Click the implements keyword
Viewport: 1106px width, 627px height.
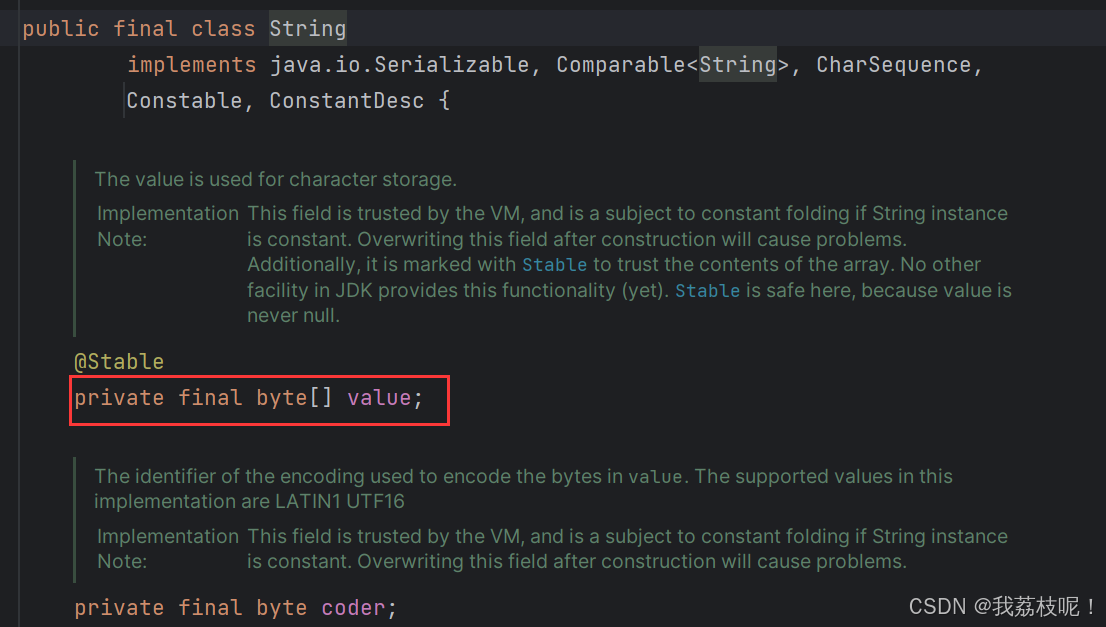pyautogui.click(x=192, y=65)
